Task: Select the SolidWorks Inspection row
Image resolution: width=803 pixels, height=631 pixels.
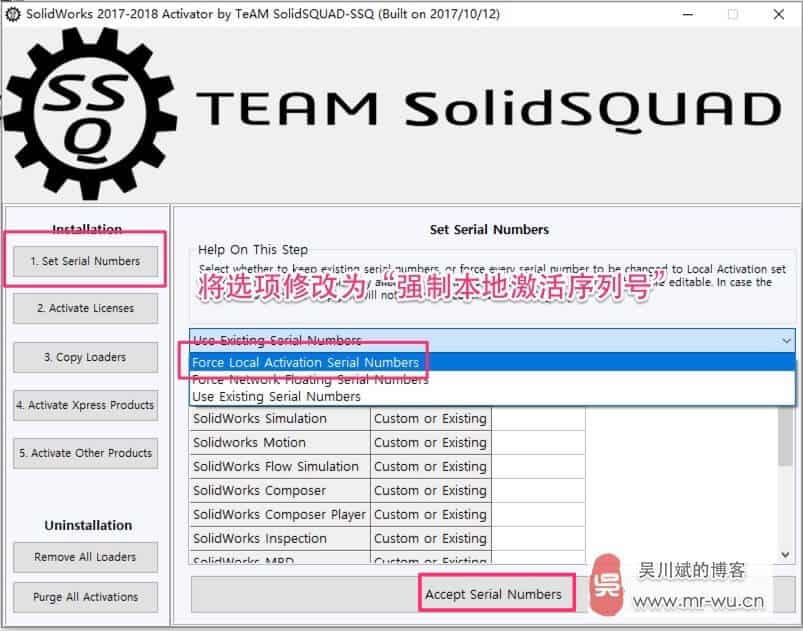Action: point(387,538)
